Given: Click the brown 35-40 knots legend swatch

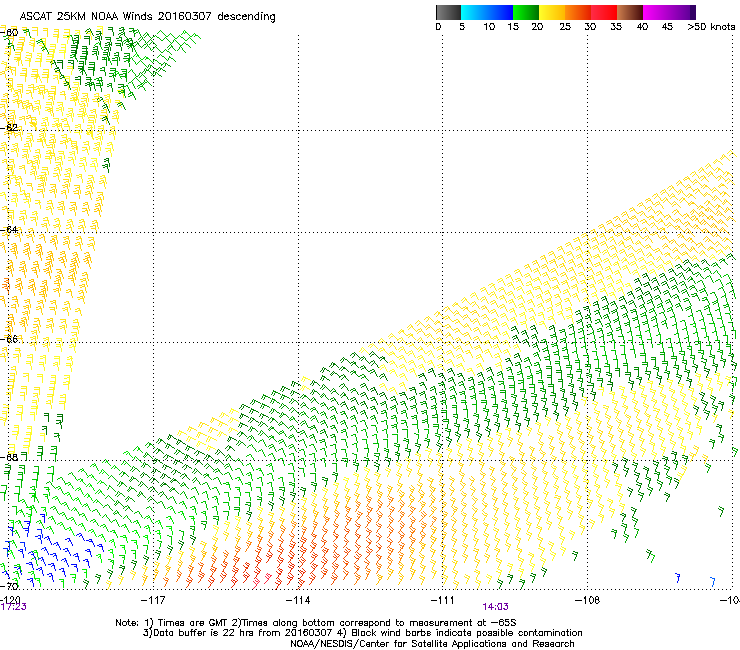Looking at the screenshot, I should click(630, 12).
